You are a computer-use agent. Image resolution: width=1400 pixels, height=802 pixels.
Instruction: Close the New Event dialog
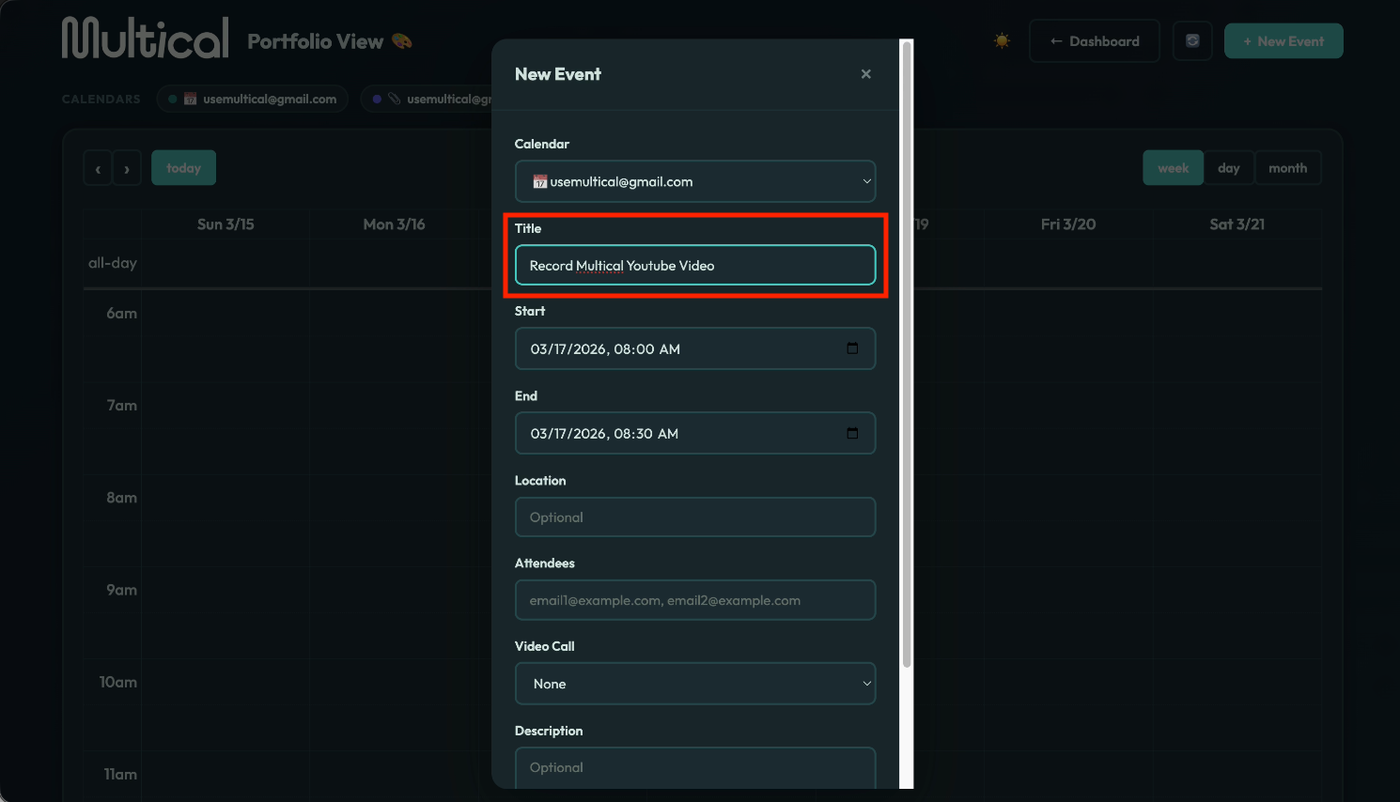click(x=866, y=74)
